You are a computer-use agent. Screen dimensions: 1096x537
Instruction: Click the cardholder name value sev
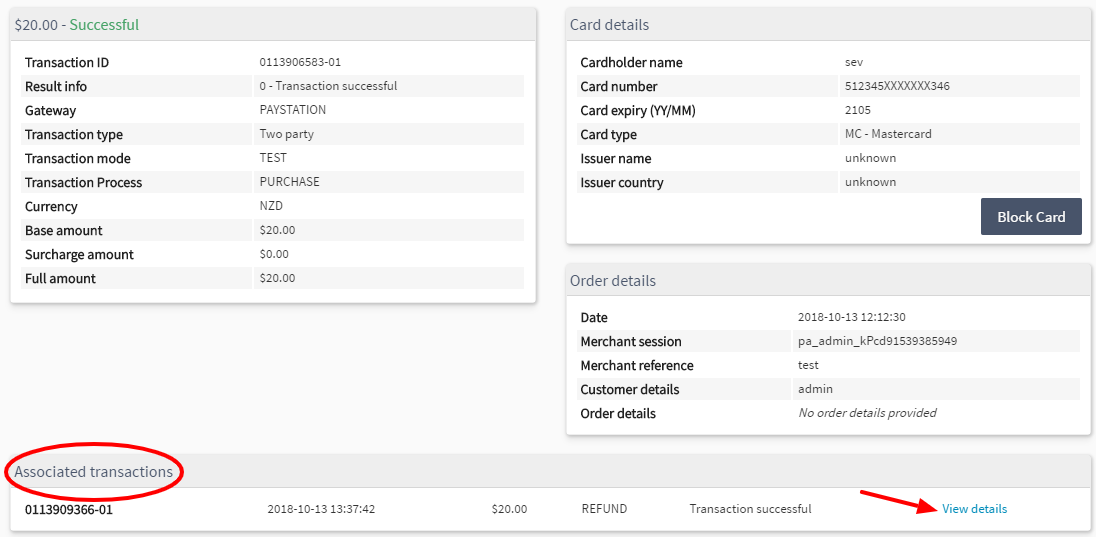tap(853, 62)
